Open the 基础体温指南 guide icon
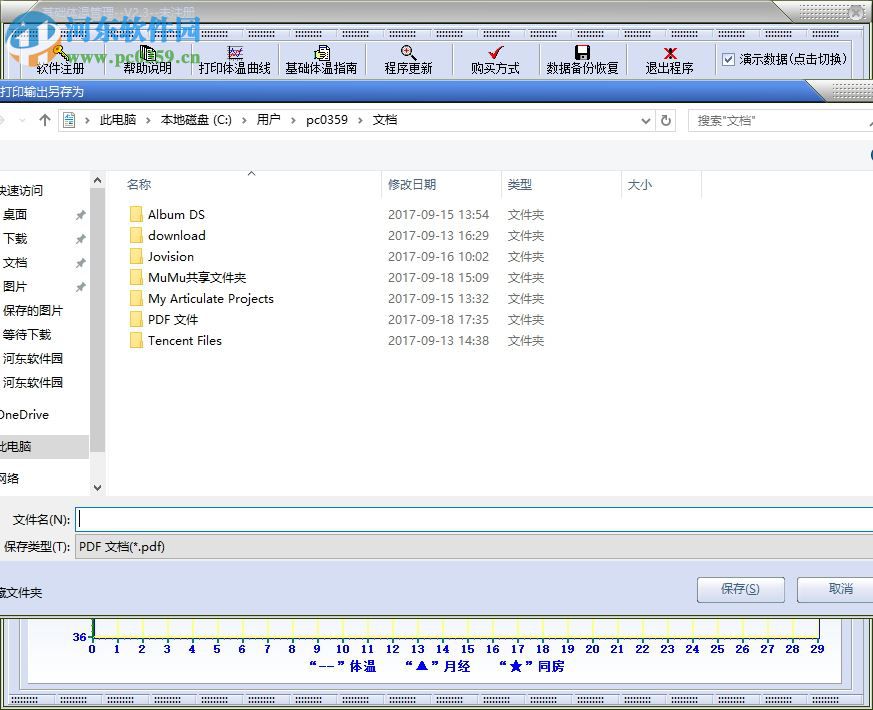Image resolution: width=873 pixels, height=710 pixels. 321,53
